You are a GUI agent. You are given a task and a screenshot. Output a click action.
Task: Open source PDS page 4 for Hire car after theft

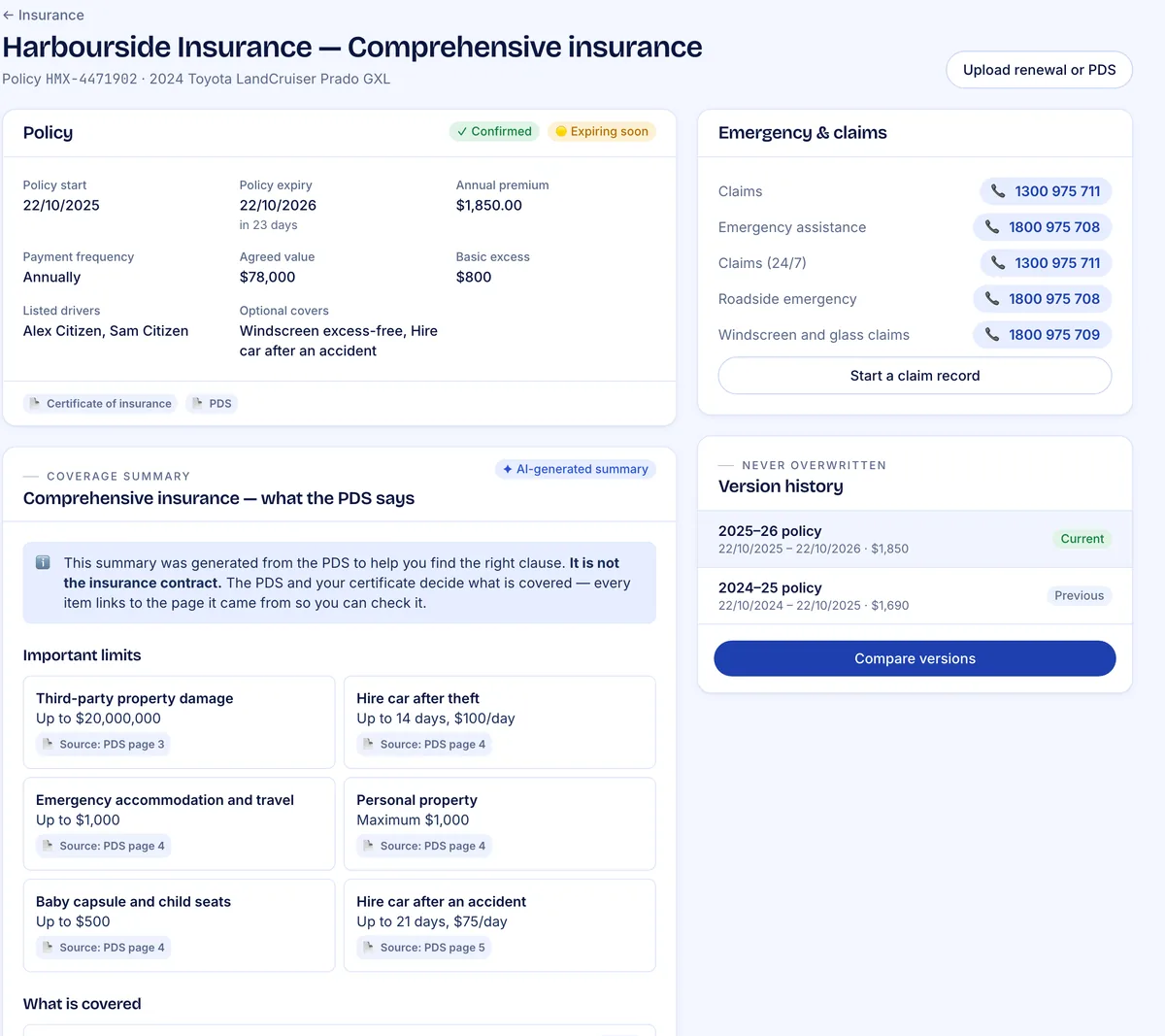[x=424, y=745]
